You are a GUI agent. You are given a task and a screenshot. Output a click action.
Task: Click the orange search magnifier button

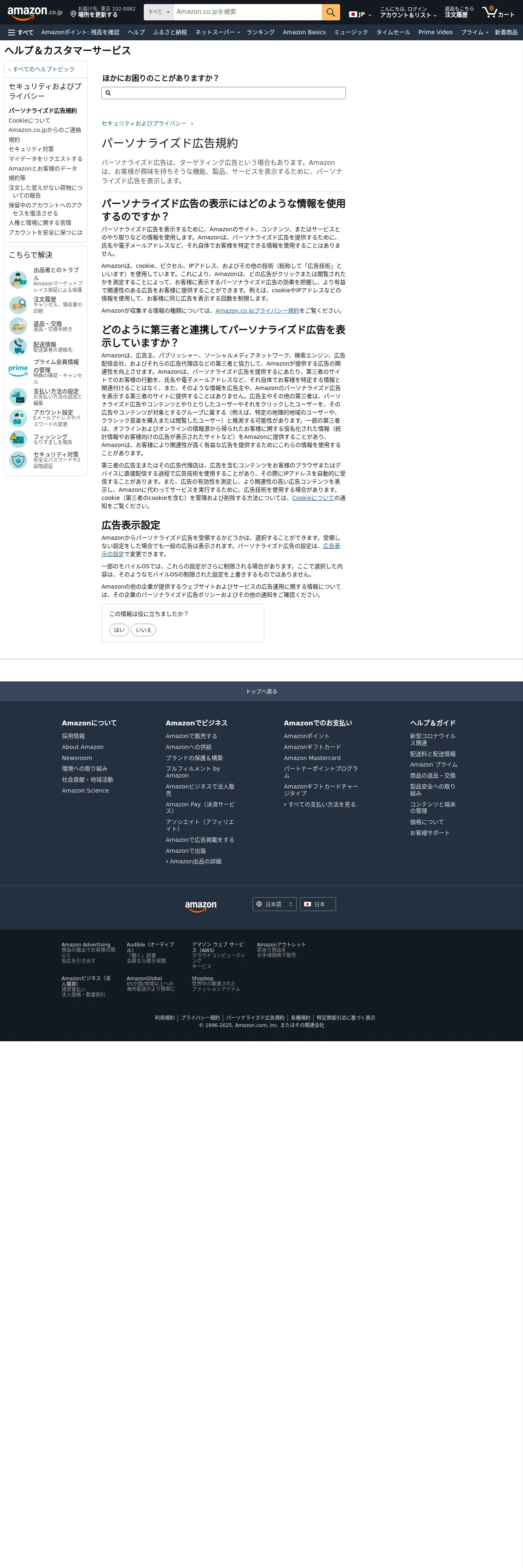click(331, 12)
